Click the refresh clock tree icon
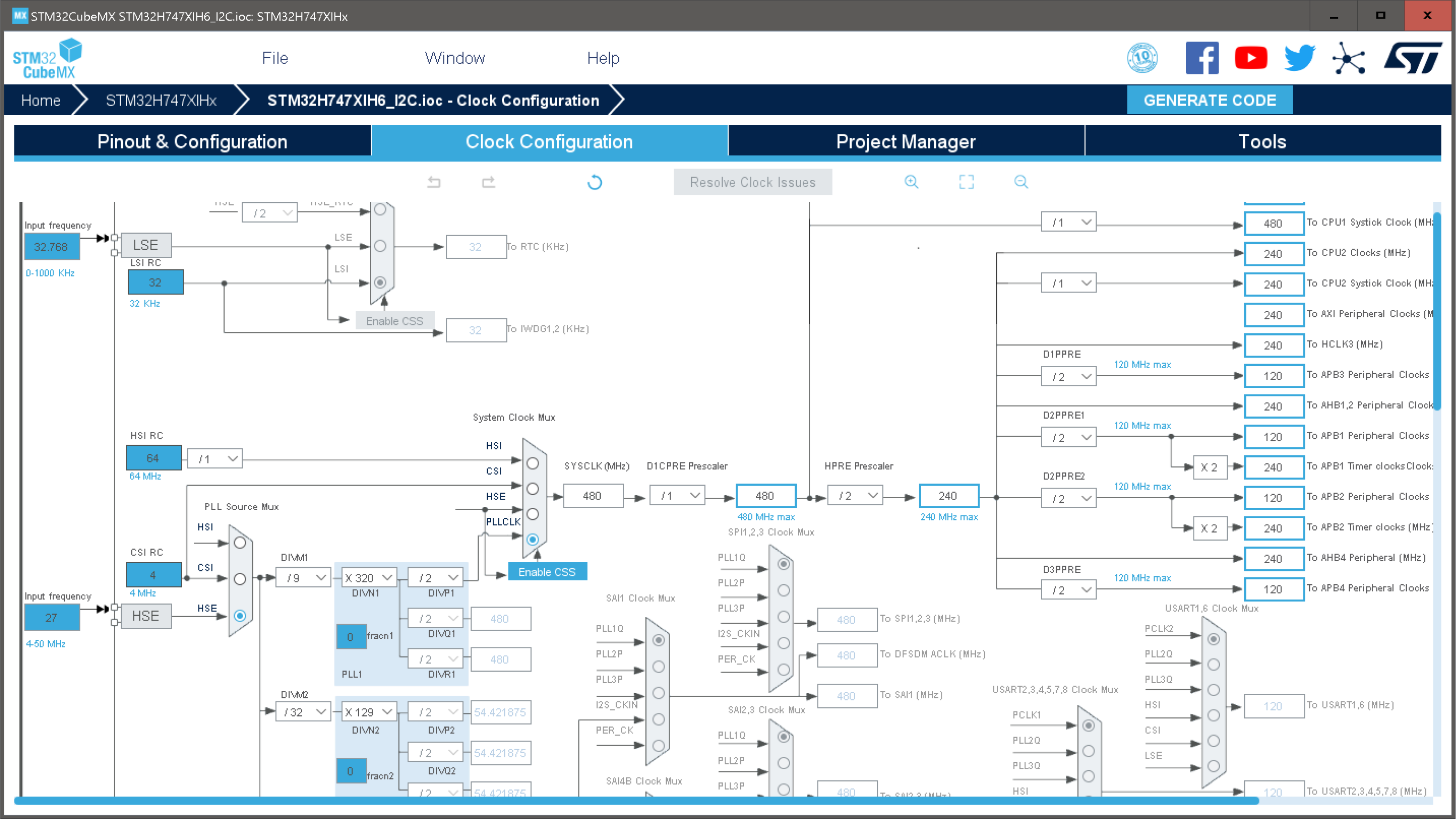The height and width of the screenshot is (819, 1456). click(594, 182)
